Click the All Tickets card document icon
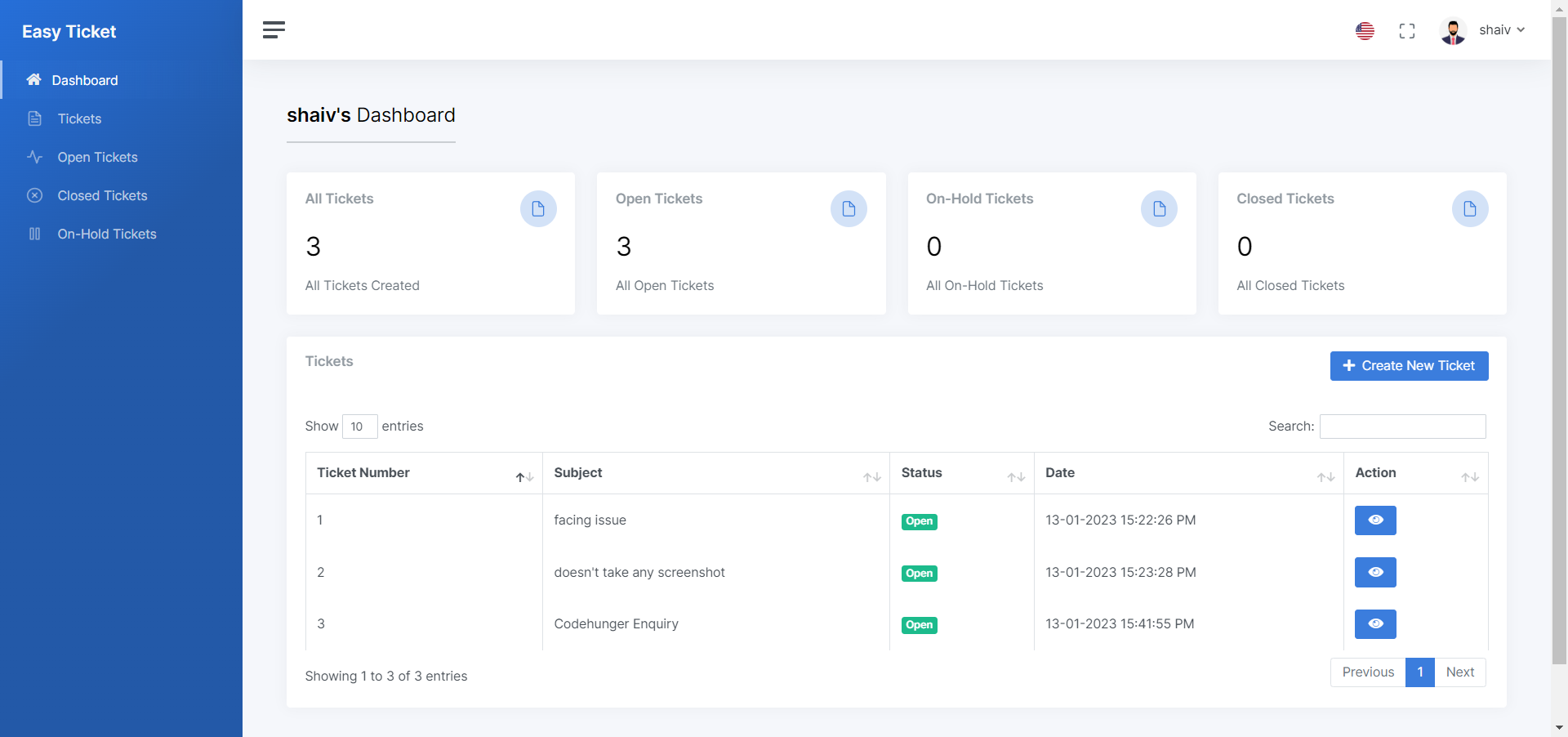 coord(538,209)
